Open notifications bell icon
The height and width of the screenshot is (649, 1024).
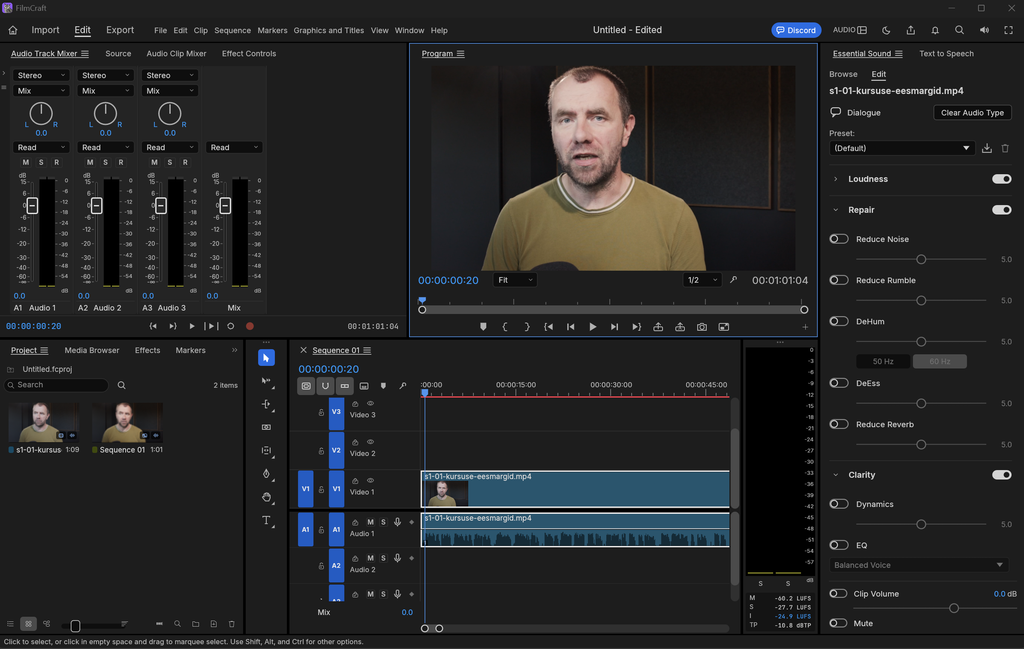click(935, 30)
